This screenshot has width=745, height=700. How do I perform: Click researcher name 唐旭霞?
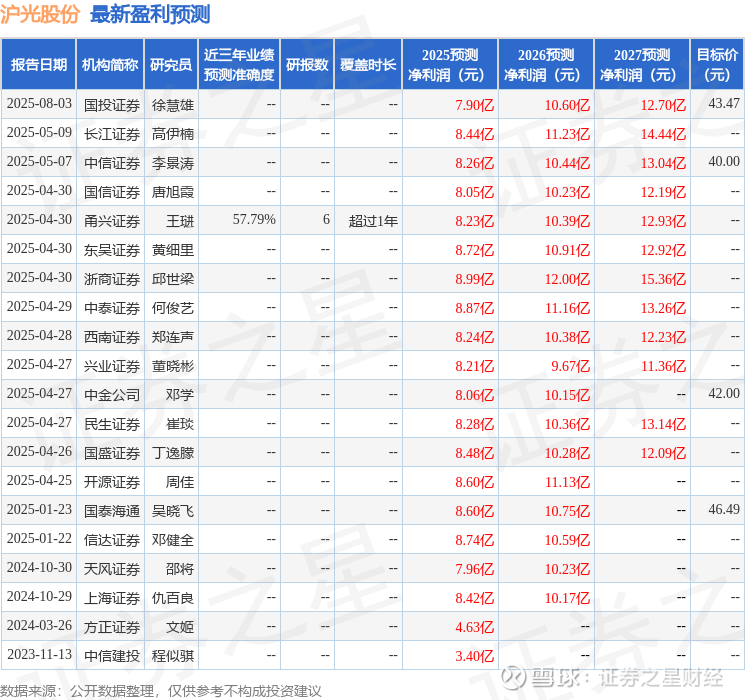coord(172,192)
